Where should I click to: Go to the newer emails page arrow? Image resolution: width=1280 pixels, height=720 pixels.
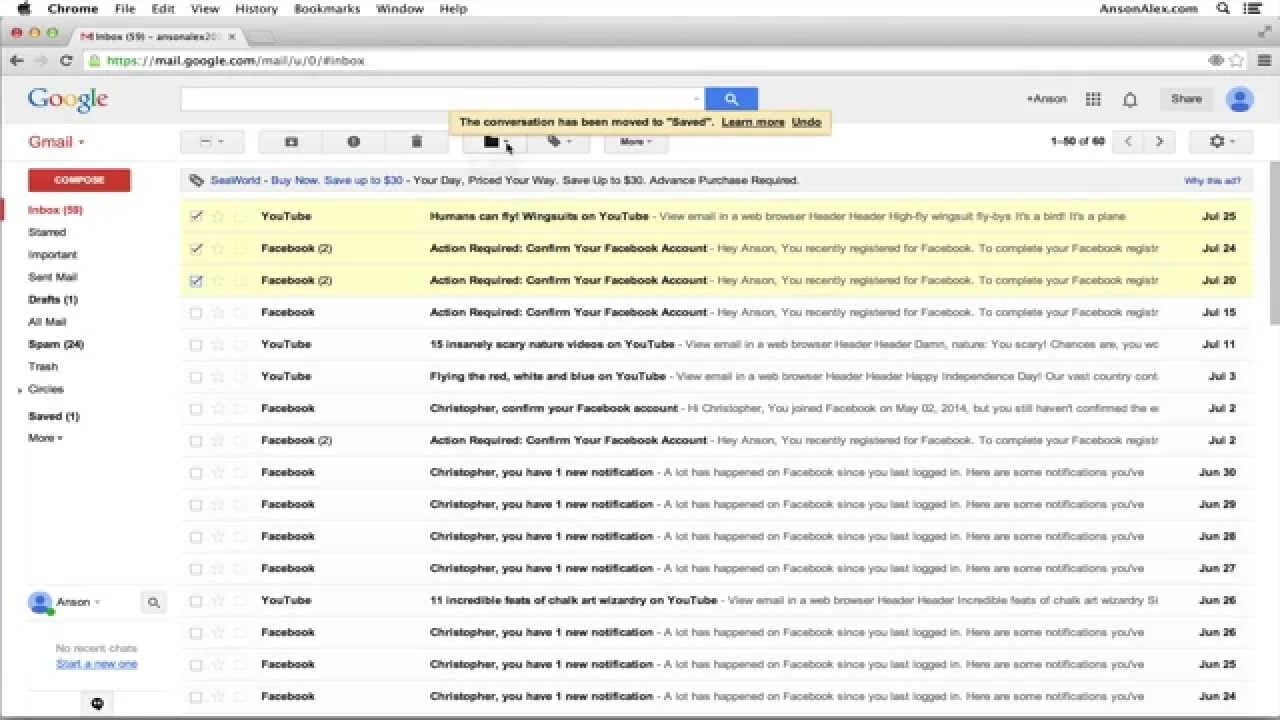[x=1128, y=142]
